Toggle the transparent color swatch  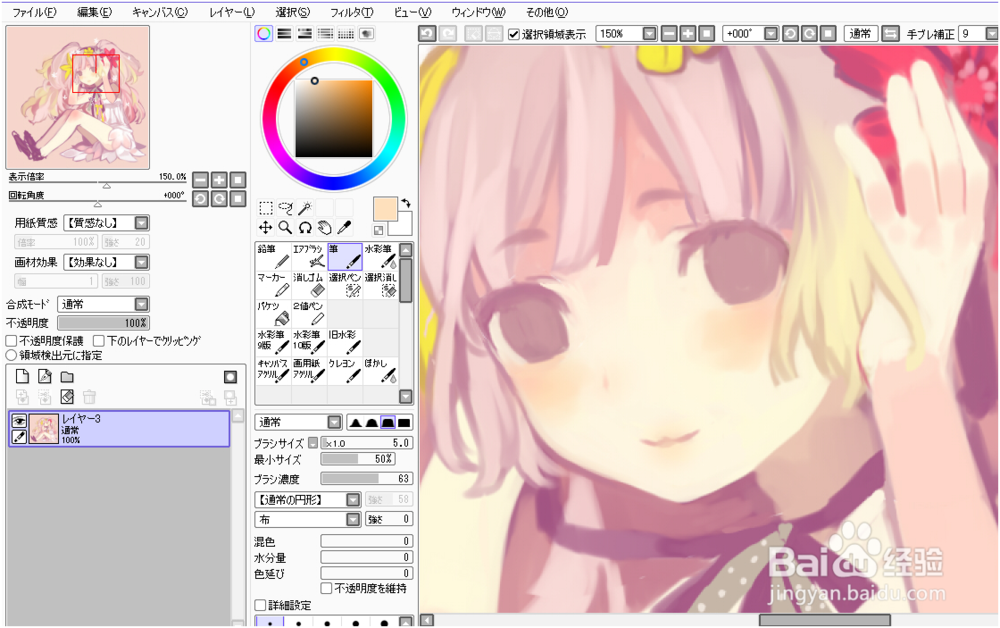[x=378, y=230]
